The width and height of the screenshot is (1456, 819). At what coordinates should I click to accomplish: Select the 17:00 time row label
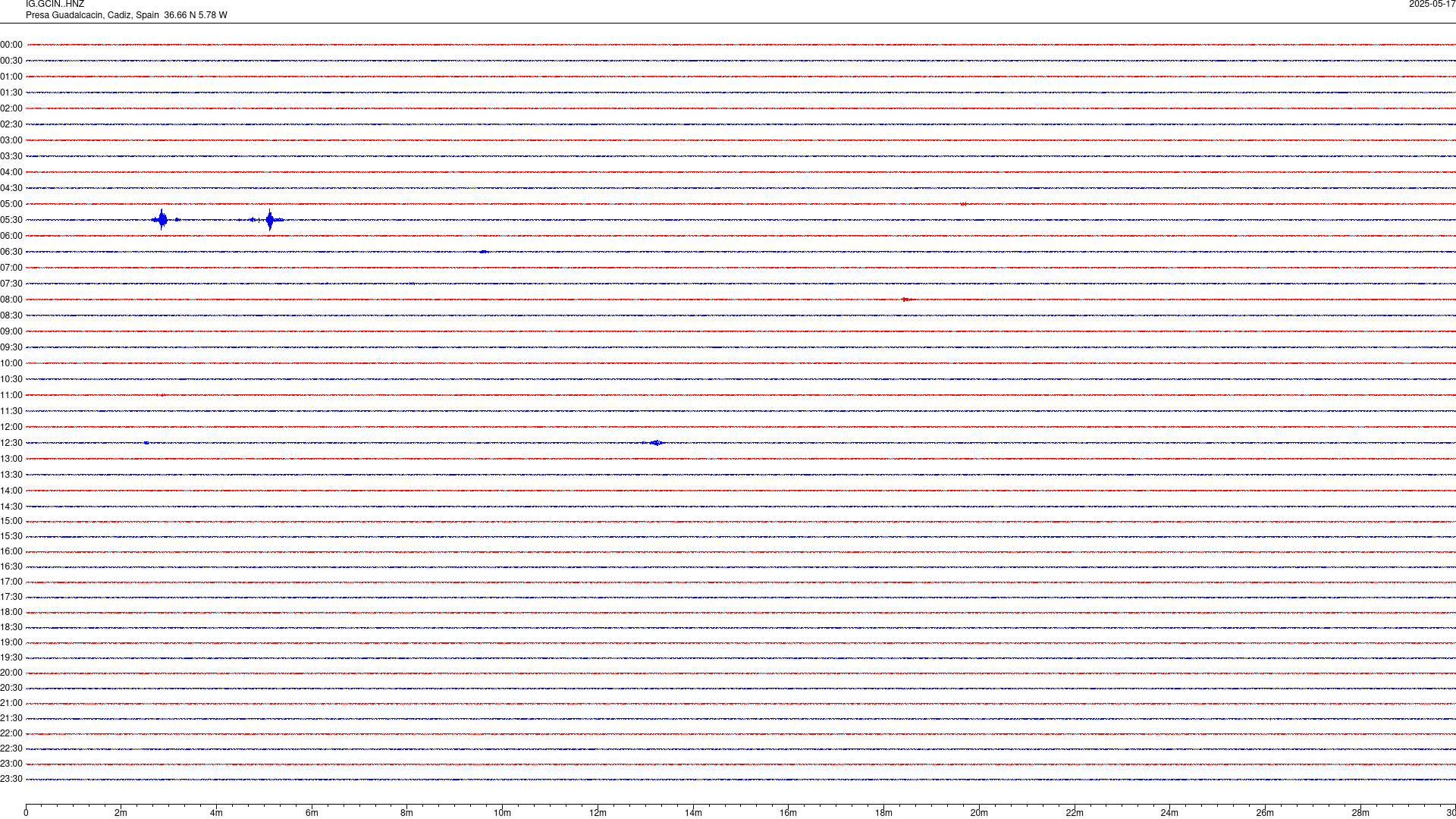click(x=11, y=582)
